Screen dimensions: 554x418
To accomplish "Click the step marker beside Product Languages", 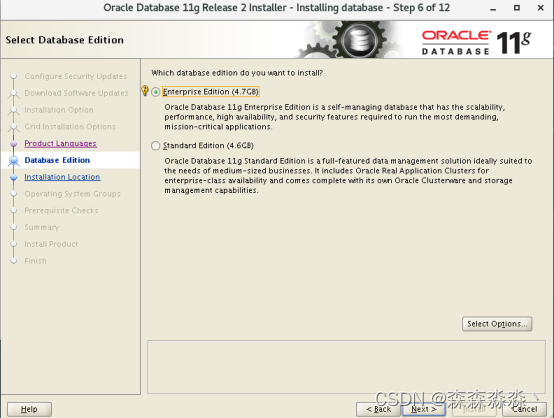I will (x=13, y=144).
